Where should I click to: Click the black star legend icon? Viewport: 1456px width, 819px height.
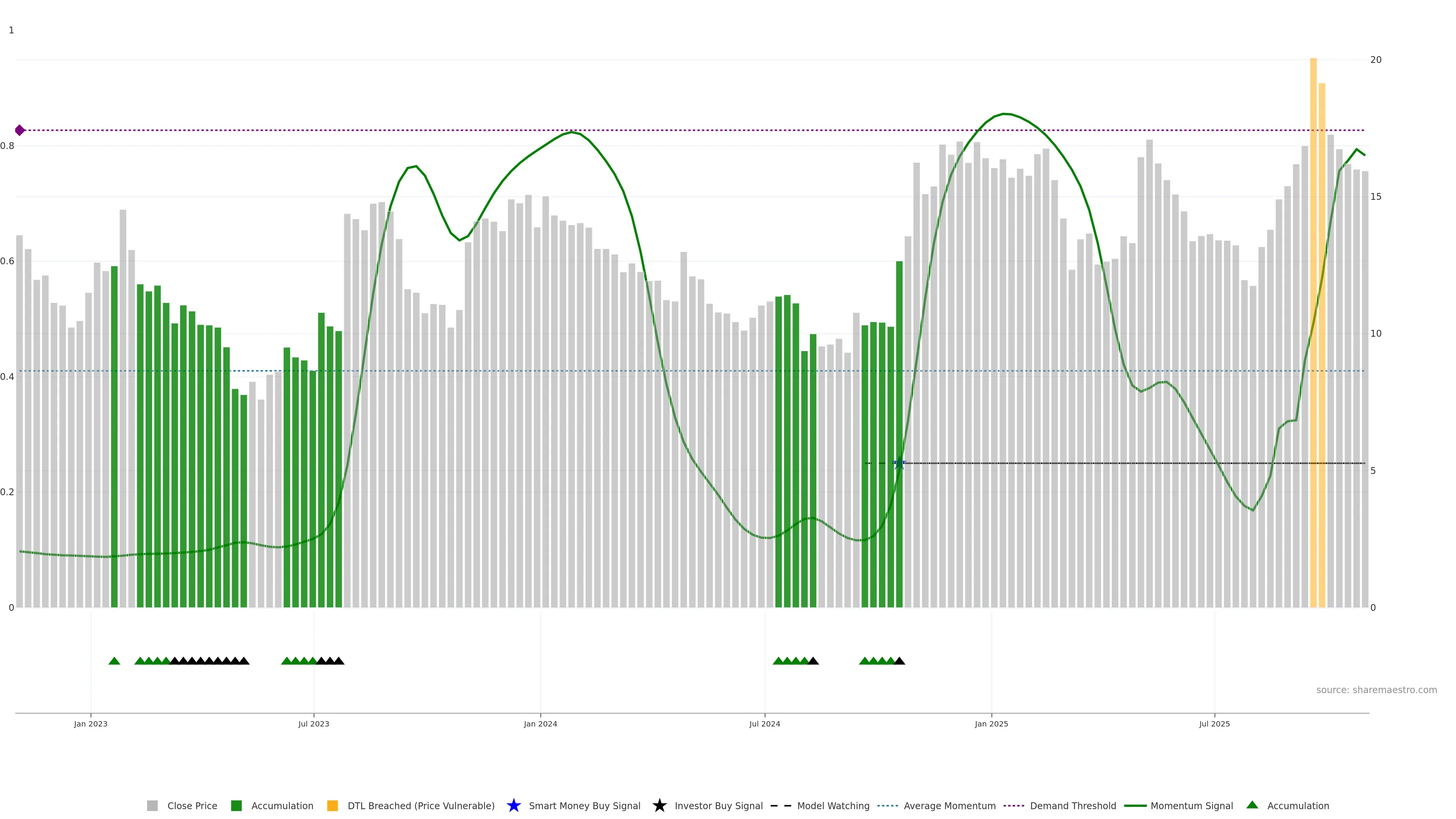point(659,805)
